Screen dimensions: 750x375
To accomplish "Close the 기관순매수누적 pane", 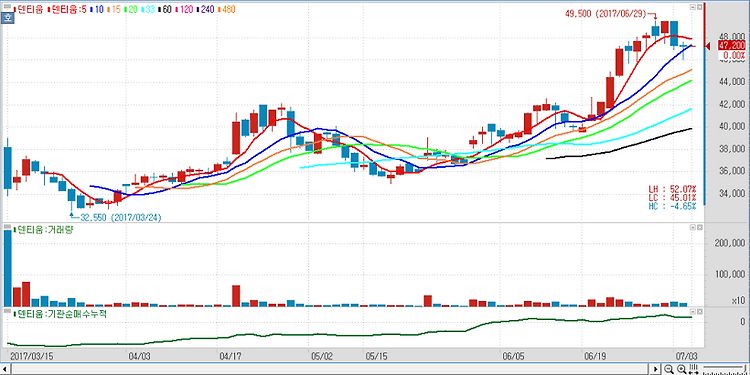I will coord(699,312).
